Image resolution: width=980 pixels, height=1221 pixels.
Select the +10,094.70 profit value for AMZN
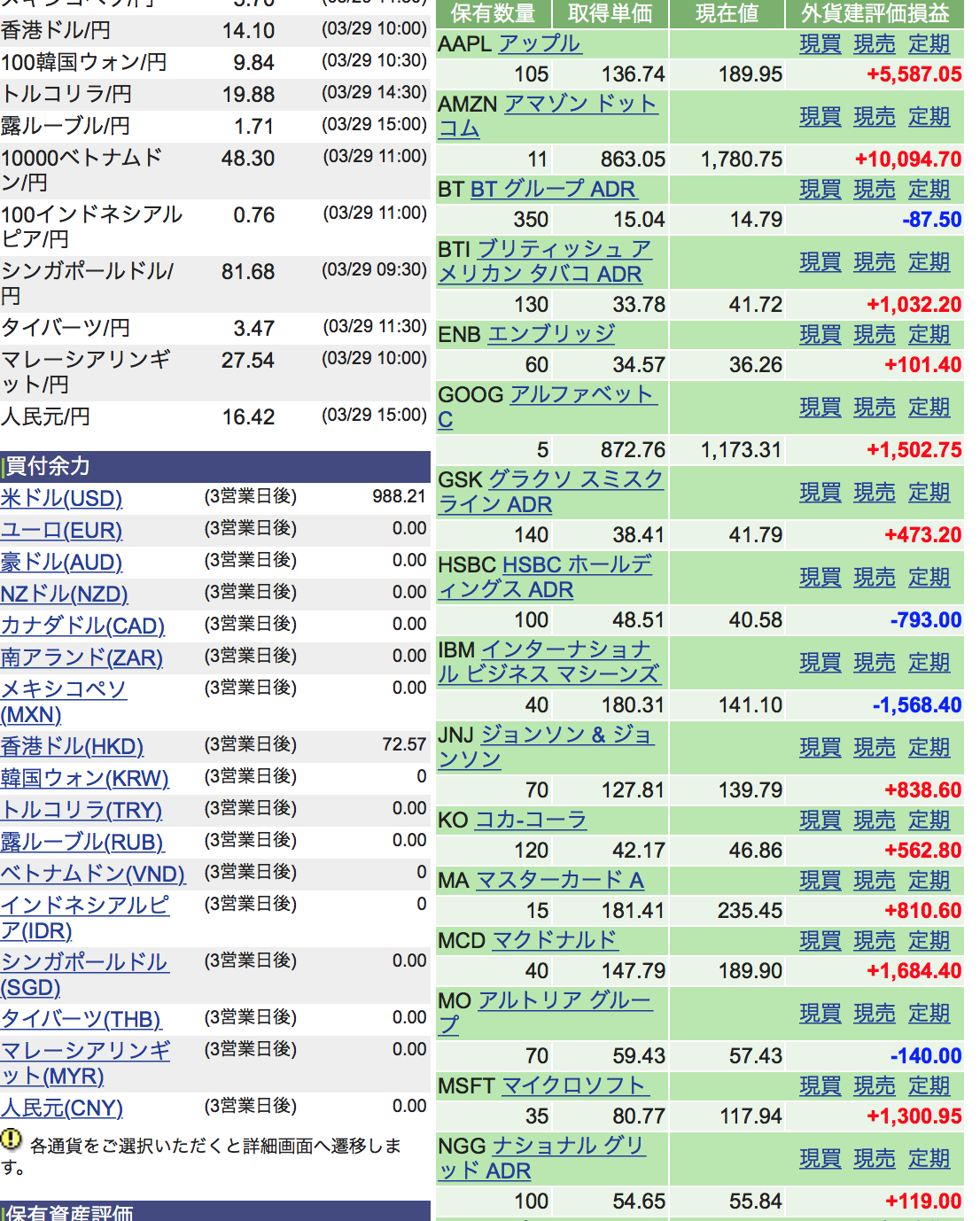pos(908,159)
